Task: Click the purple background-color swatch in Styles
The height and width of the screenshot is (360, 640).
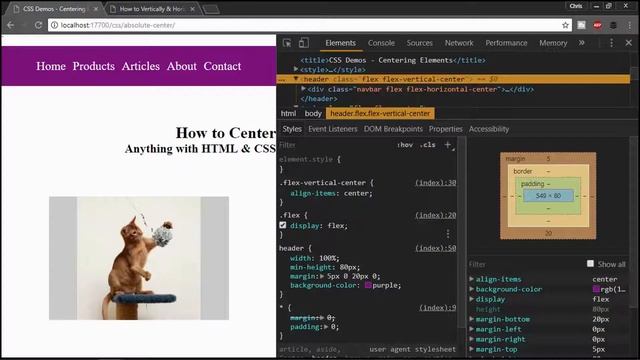Action: click(x=368, y=285)
